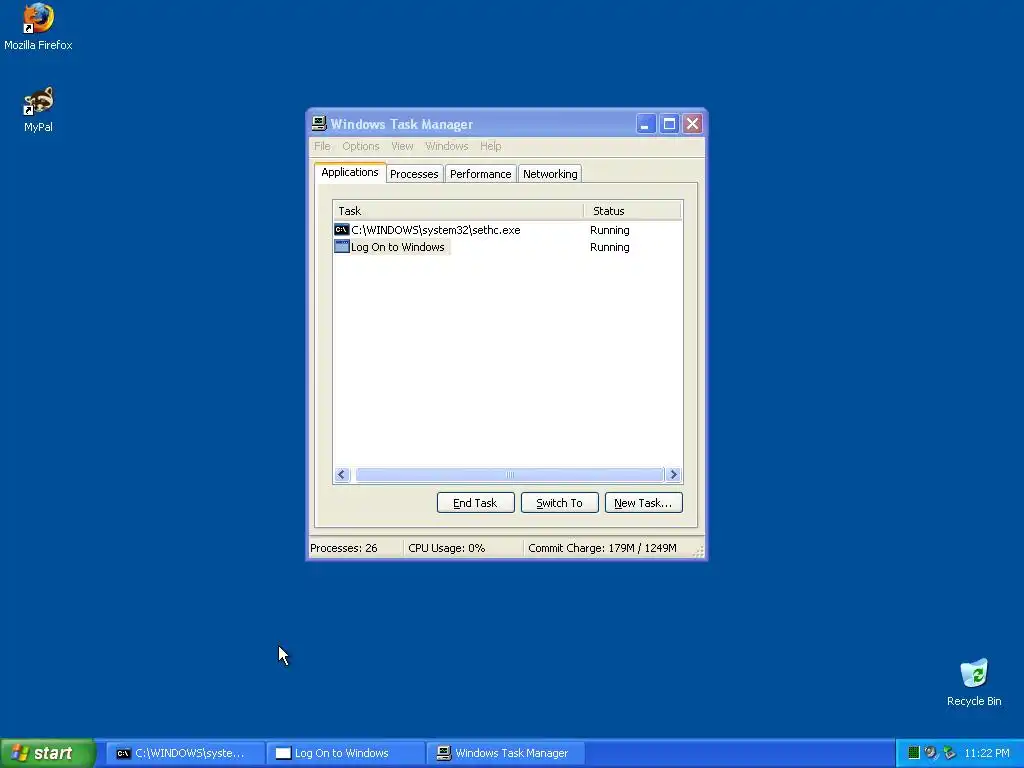Image resolution: width=1024 pixels, height=768 pixels.
Task: Click the Task Manager title bar icon
Action: click(319, 123)
